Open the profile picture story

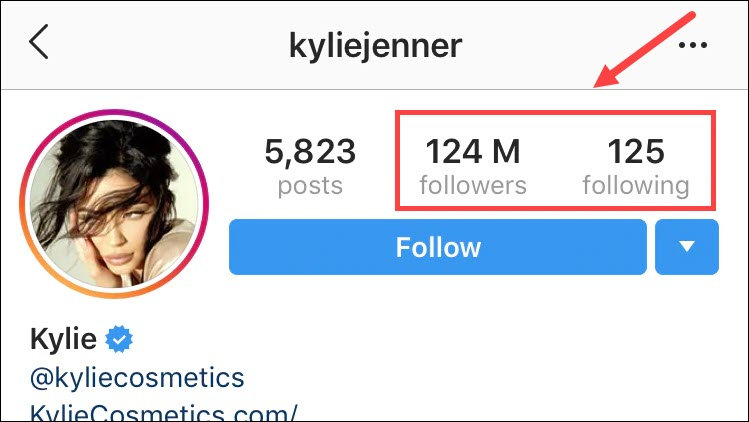(x=114, y=204)
